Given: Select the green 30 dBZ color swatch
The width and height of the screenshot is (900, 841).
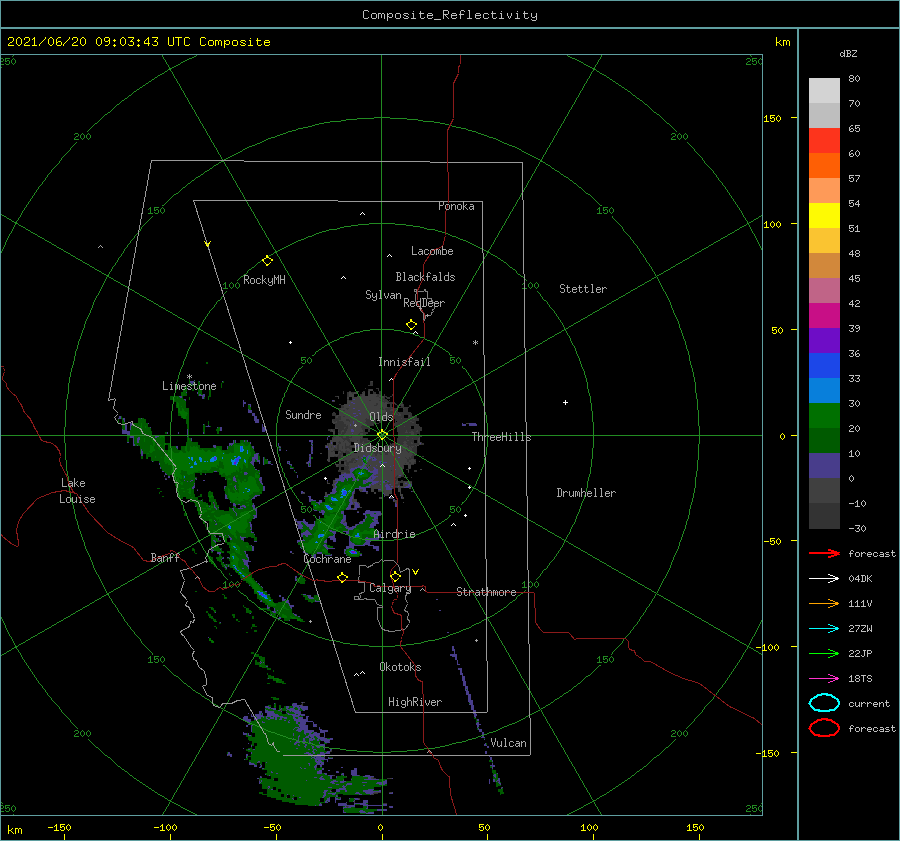Looking at the screenshot, I should (x=824, y=416).
